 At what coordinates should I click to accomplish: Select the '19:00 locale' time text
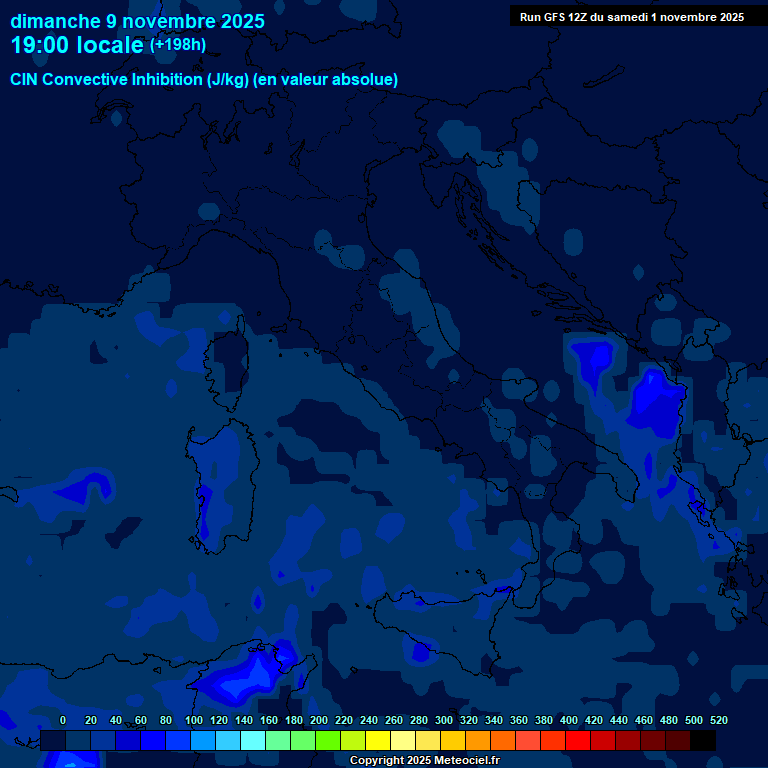click(77, 46)
